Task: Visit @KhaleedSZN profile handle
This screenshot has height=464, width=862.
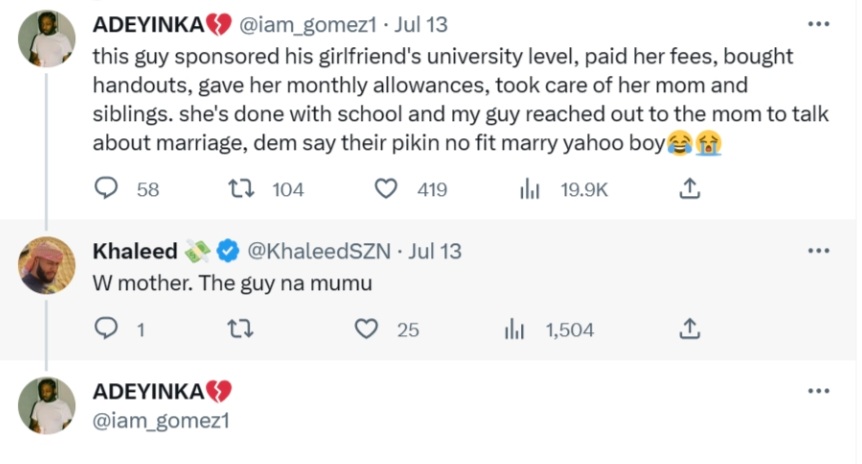Action: coord(318,252)
